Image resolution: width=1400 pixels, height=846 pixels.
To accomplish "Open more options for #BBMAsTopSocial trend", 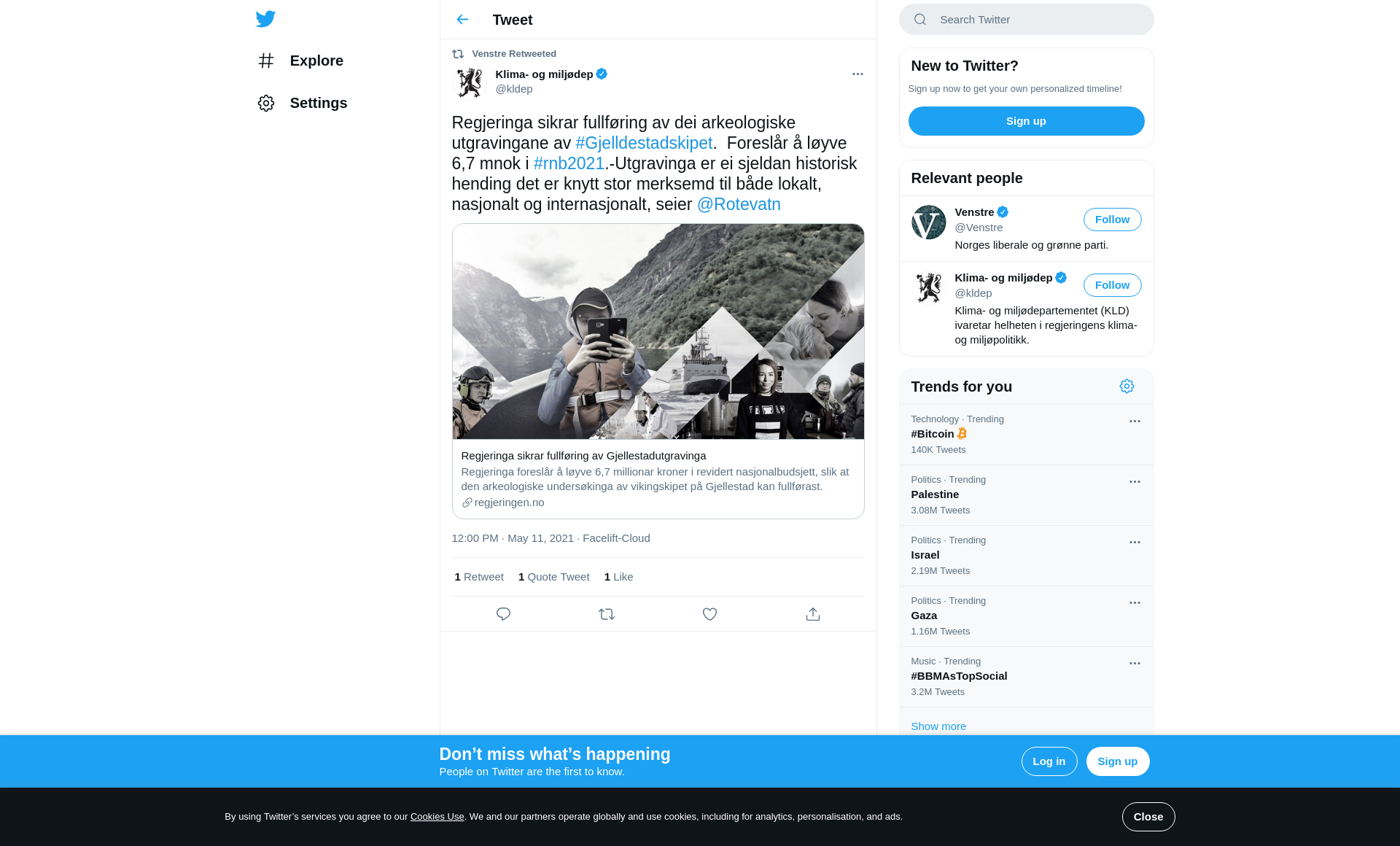I will pyautogui.click(x=1135, y=664).
